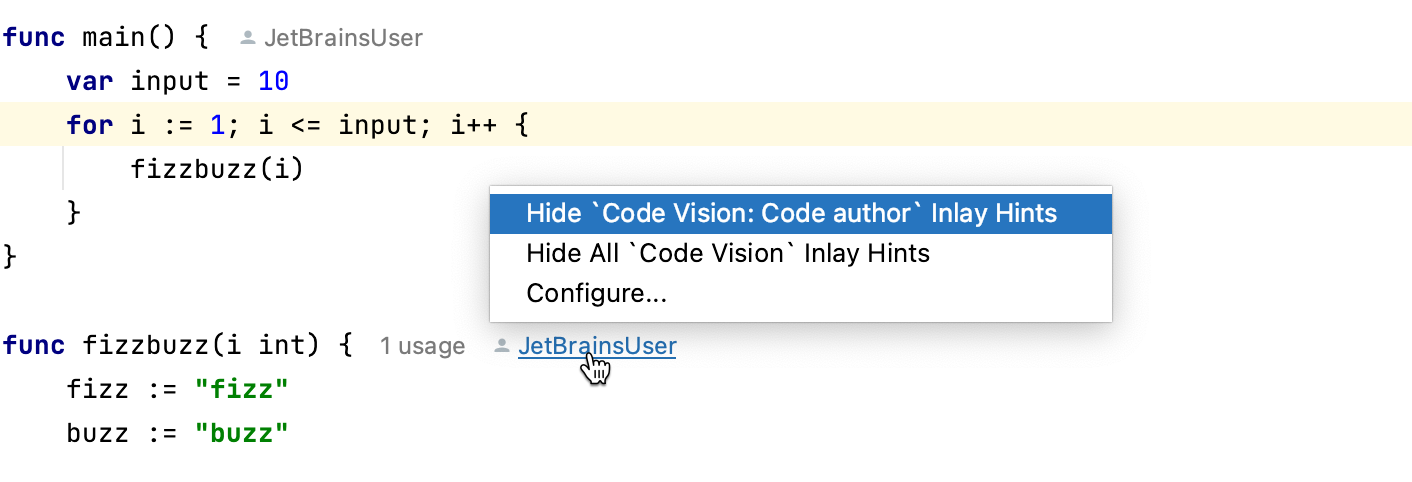
Task: Select Hide Code author Inlay Hints option
Action: click(x=791, y=214)
